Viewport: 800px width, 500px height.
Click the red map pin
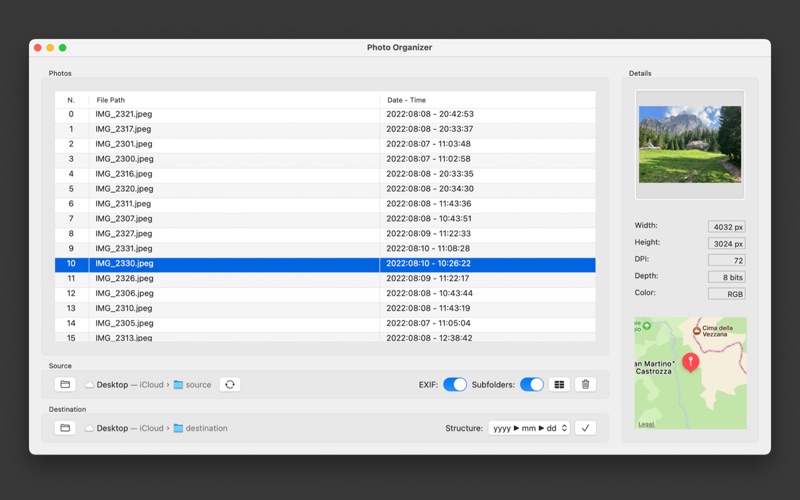pos(690,361)
